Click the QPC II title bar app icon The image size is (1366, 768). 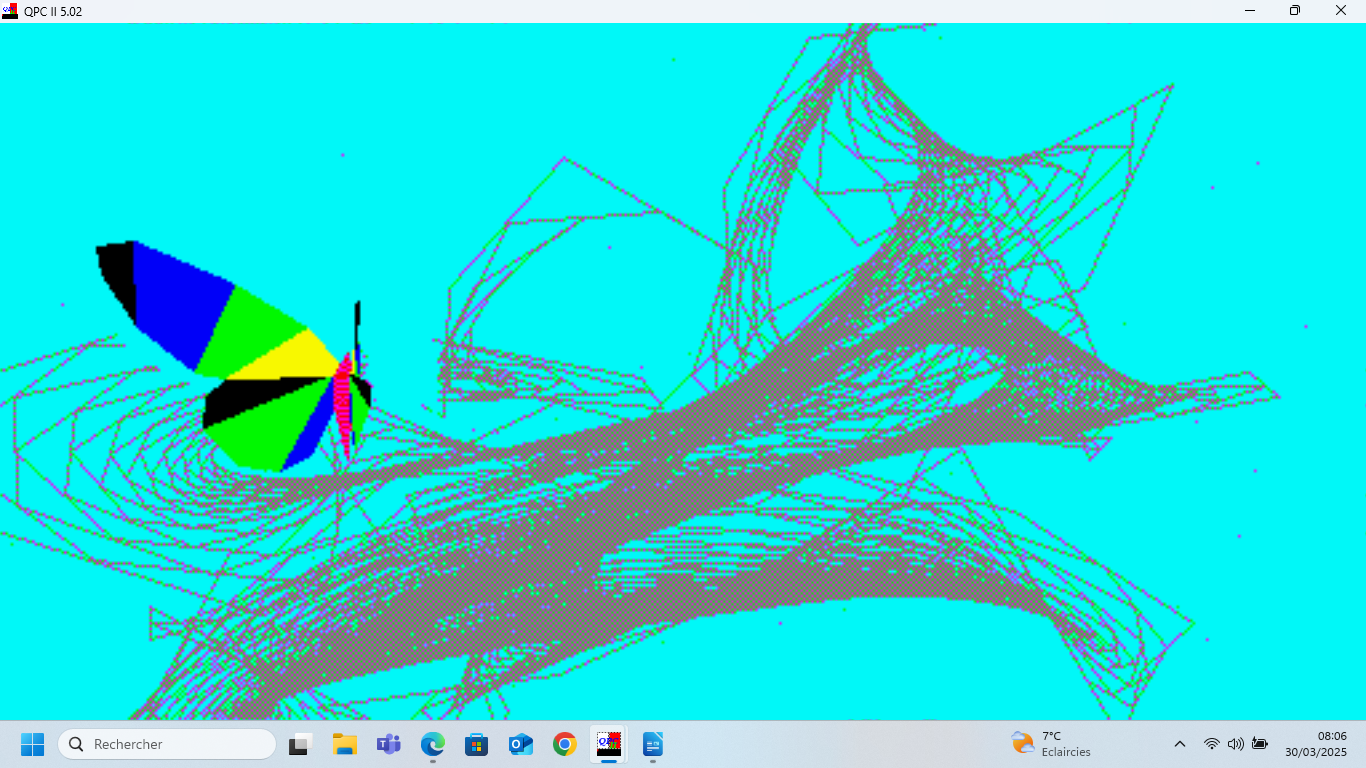coord(10,11)
